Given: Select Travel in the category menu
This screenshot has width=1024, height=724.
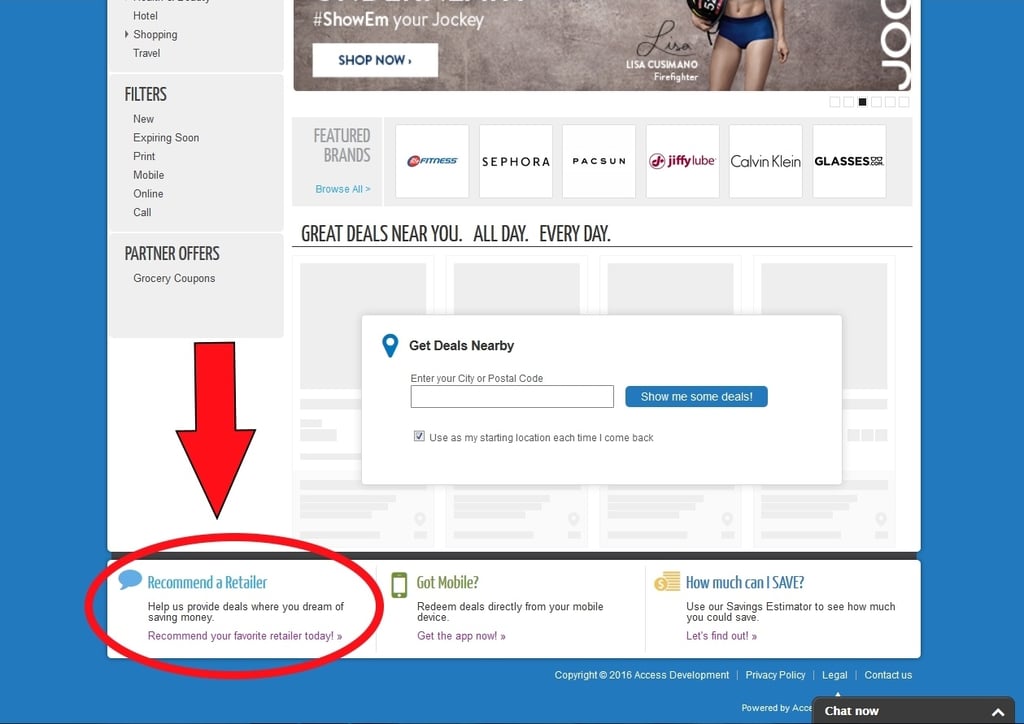Looking at the screenshot, I should 146,53.
